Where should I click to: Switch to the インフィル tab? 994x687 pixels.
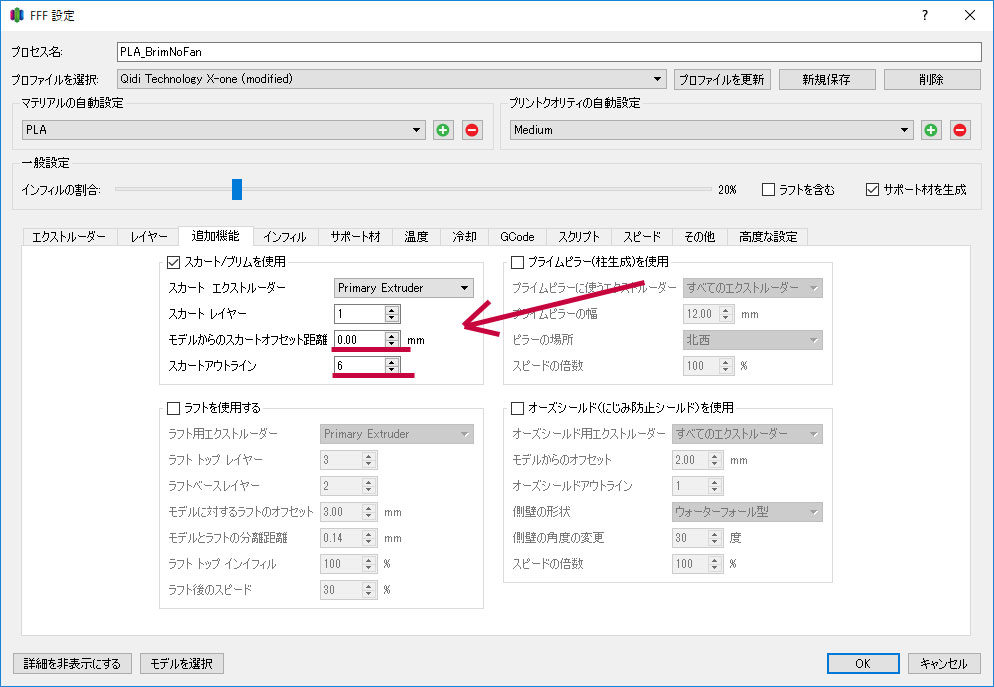tap(285, 237)
